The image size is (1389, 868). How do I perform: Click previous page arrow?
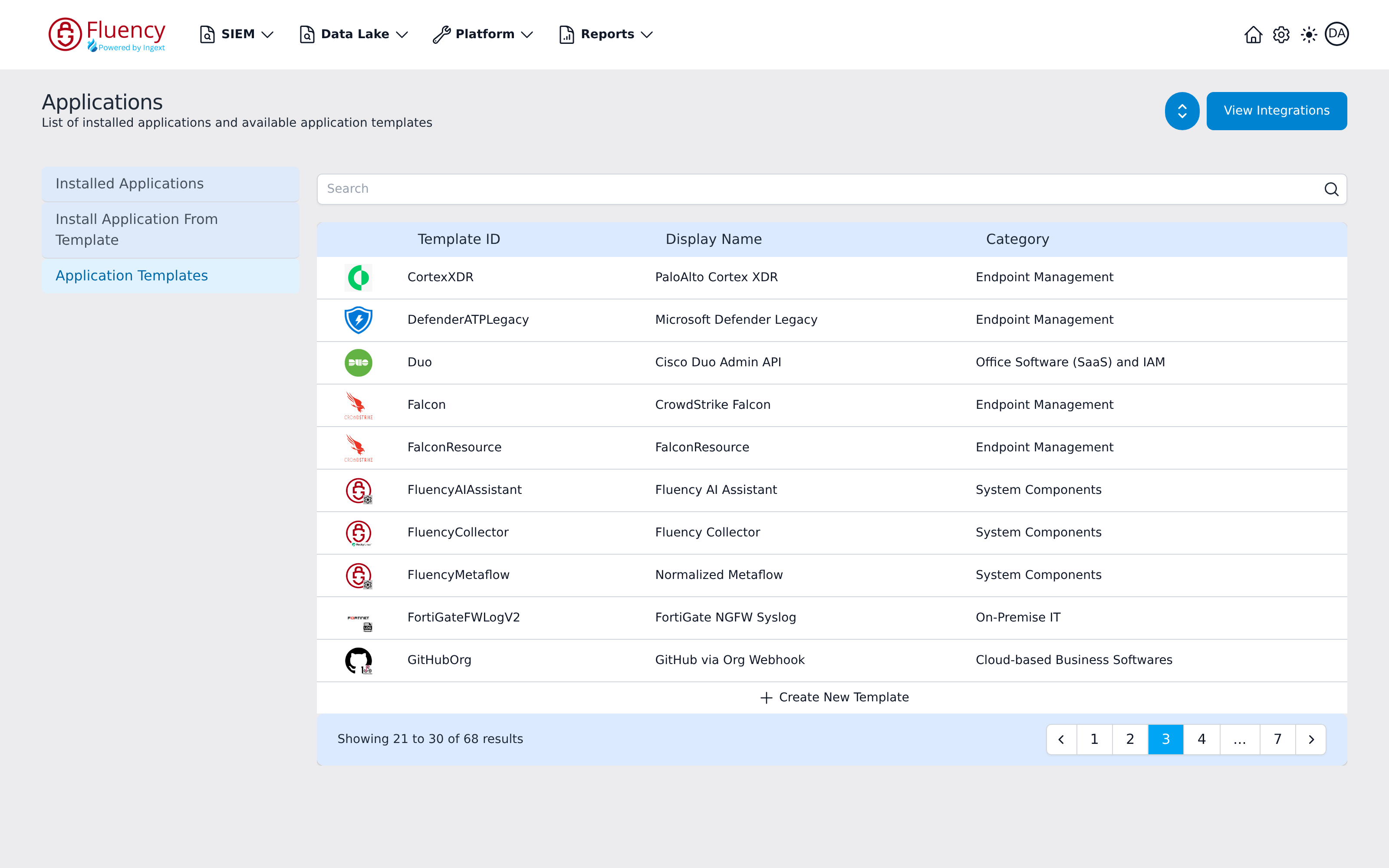click(1061, 740)
